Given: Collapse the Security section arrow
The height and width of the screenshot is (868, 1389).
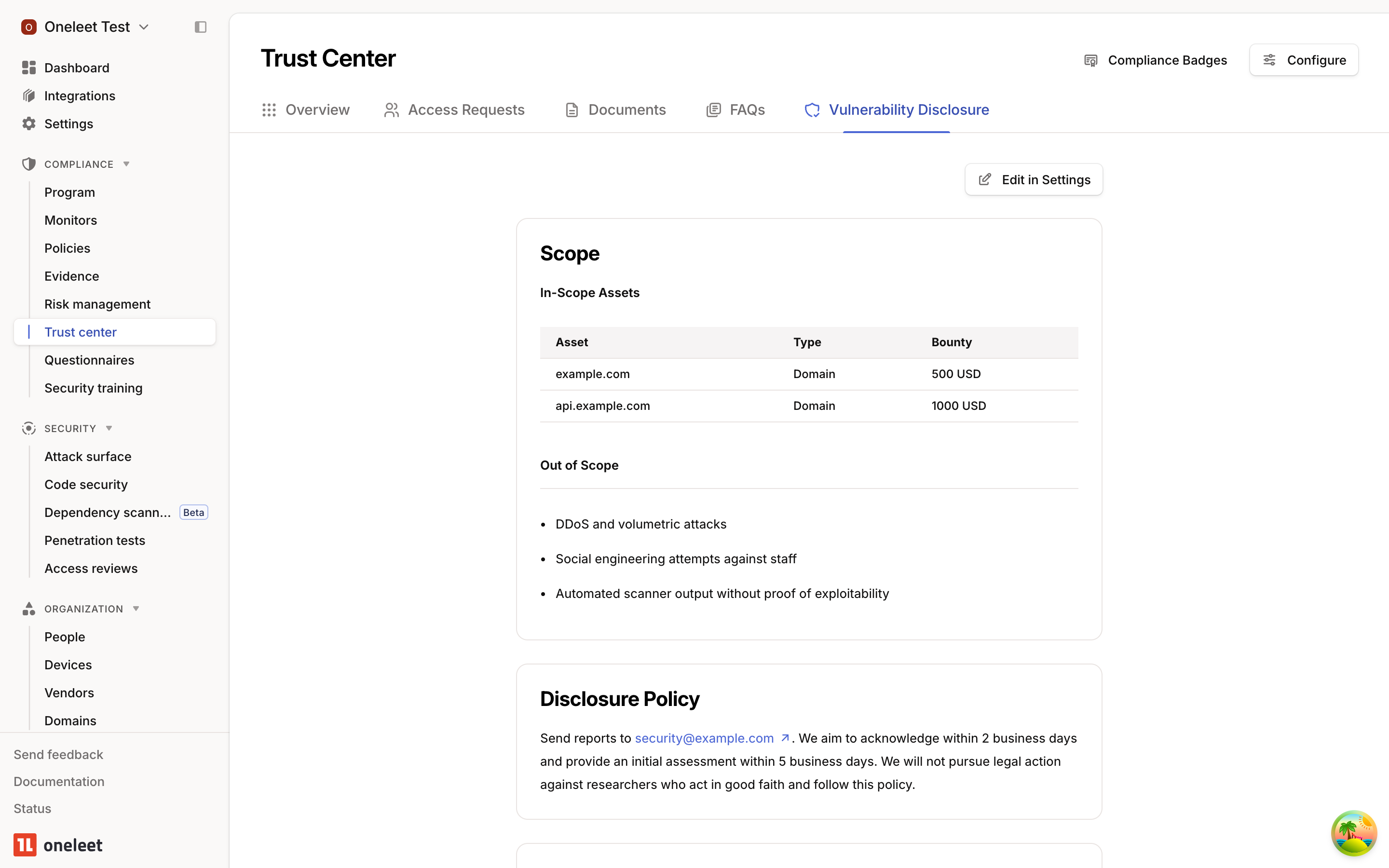Looking at the screenshot, I should pos(109,428).
